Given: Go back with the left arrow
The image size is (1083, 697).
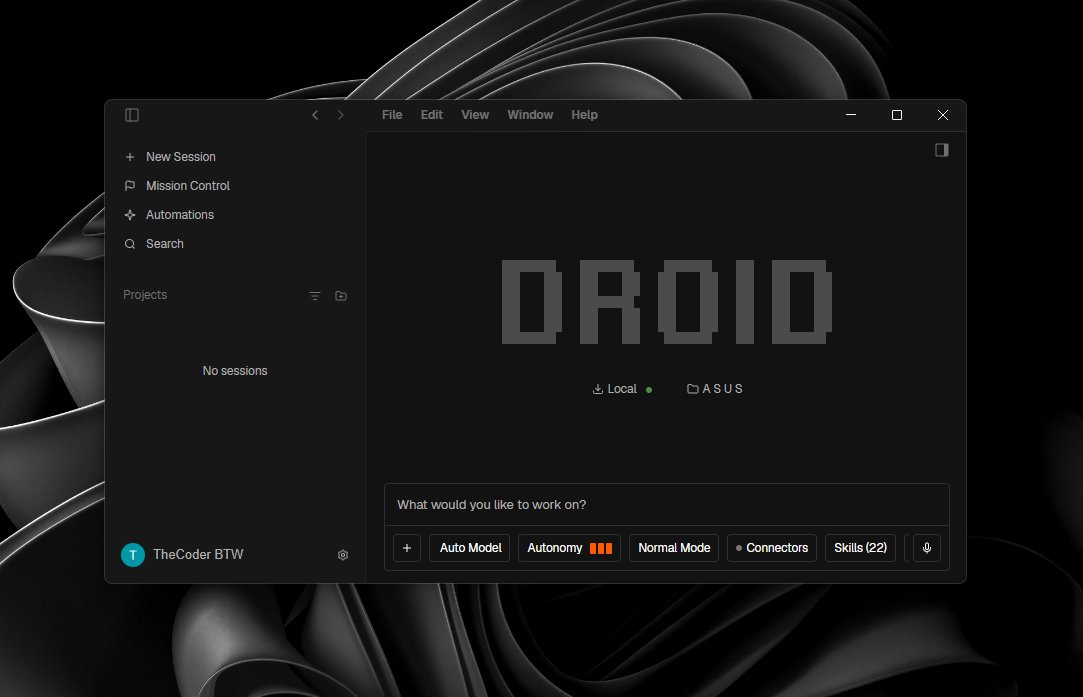Looking at the screenshot, I should (315, 115).
